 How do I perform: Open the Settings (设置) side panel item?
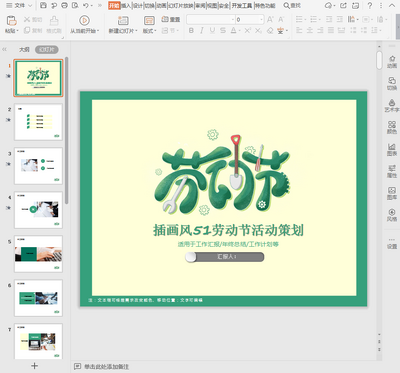click(392, 244)
